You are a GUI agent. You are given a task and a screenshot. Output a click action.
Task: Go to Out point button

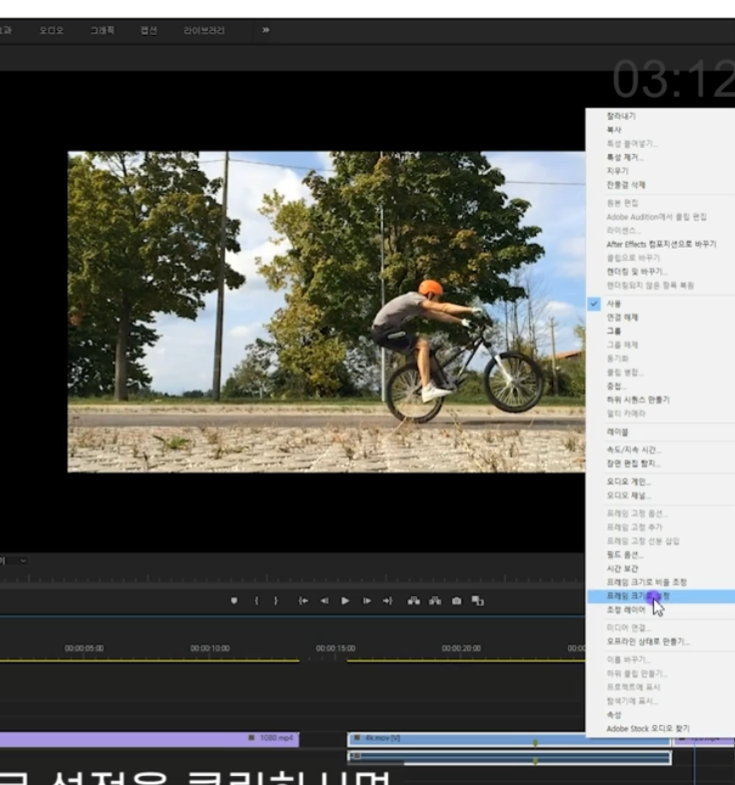pyautogui.click(x=388, y=600)
